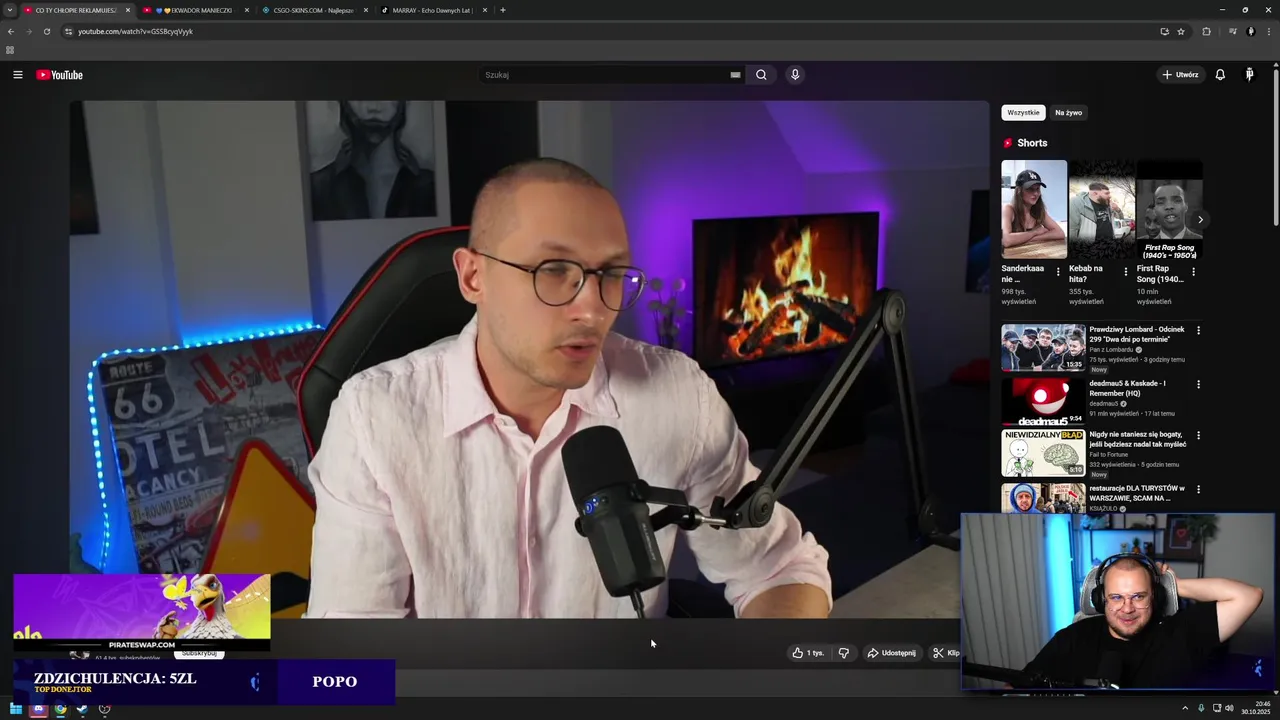Open the volume icon in system tray

1229,709
